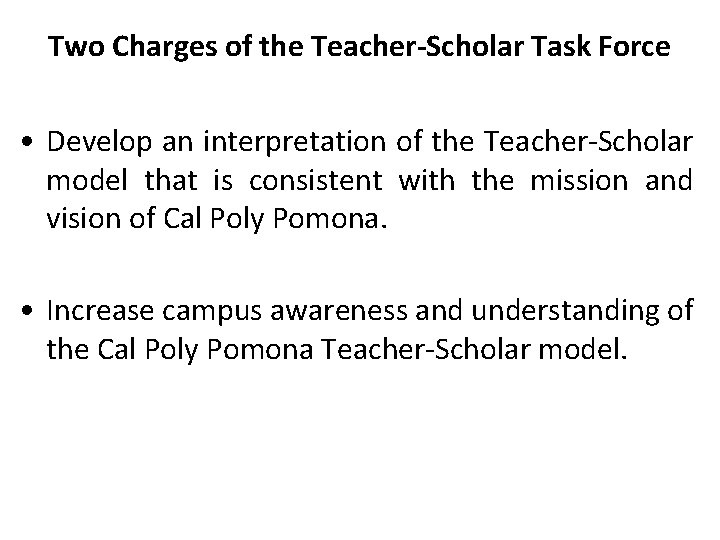Click the word "consistent" in first bullet
The height and width of the screenshot is (540, 720).
tap(316, 180)
